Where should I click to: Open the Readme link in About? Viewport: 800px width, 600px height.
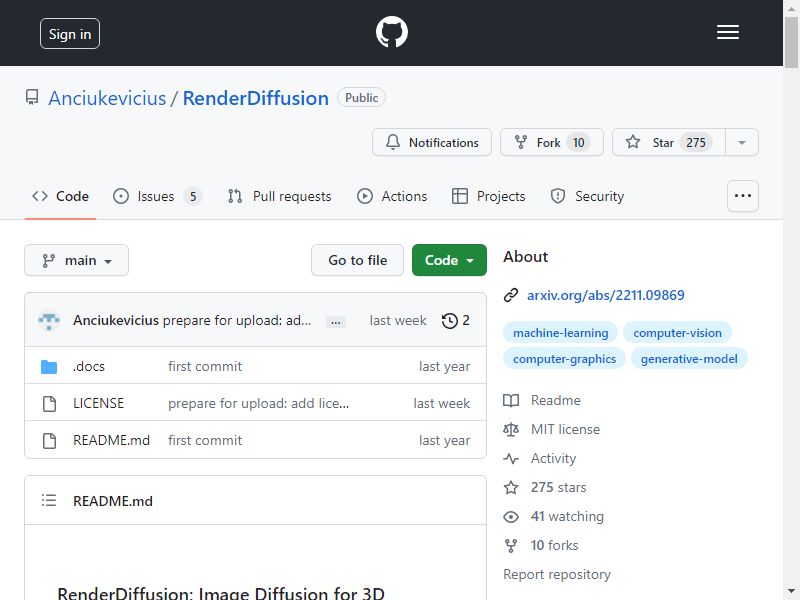point(556,400)
